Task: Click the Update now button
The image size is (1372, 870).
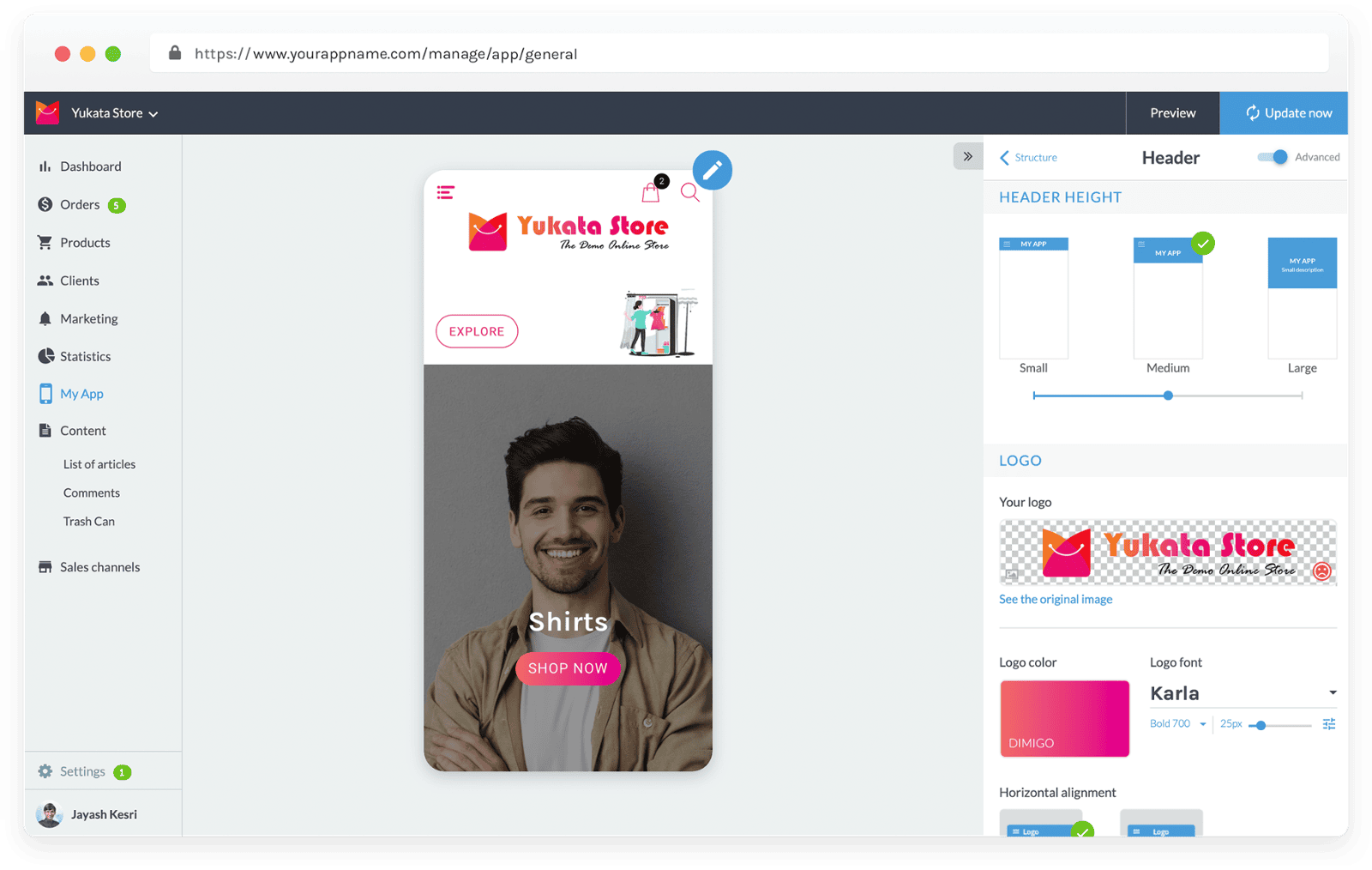Action: coord(1284,112)
